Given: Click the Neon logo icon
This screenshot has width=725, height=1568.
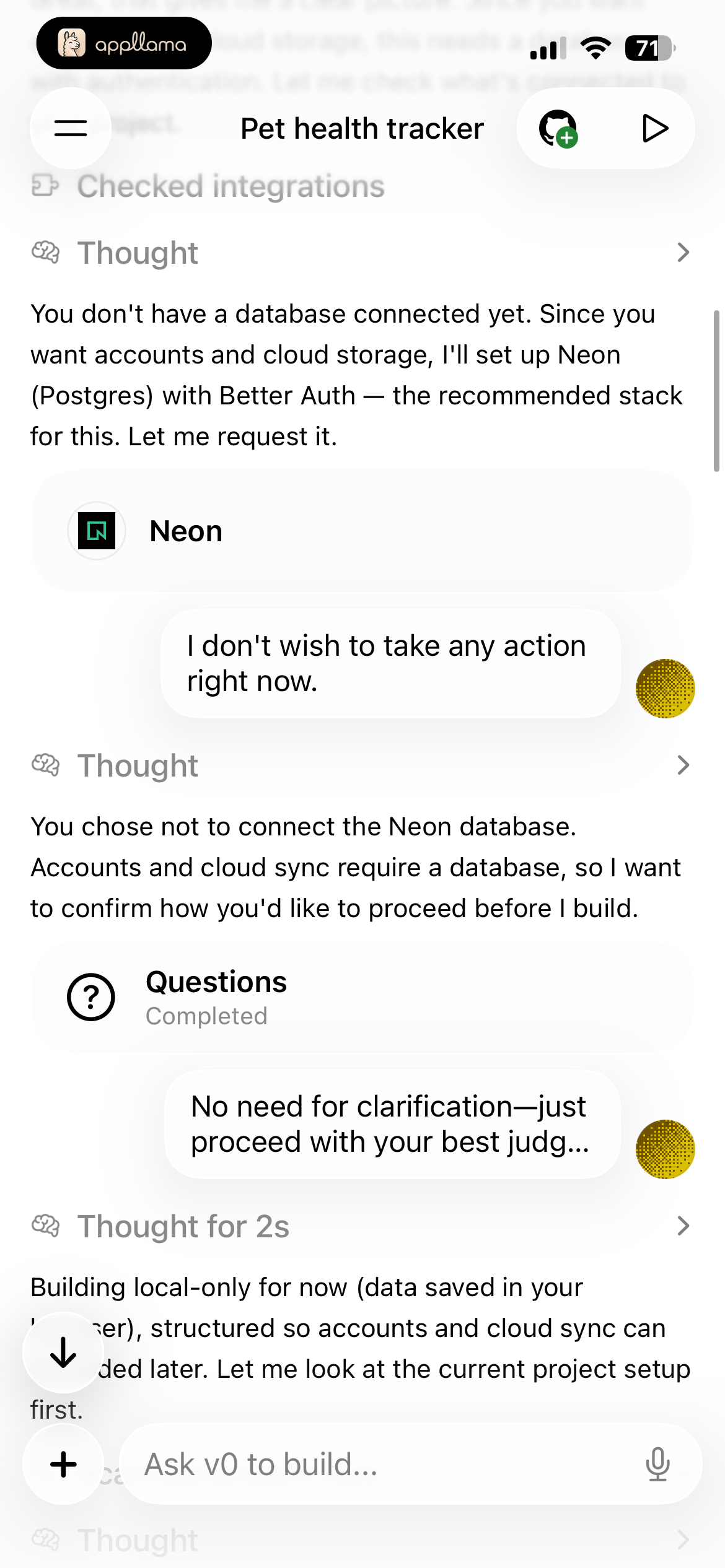Looking at the screenshot, I should (x=97, y=531).
